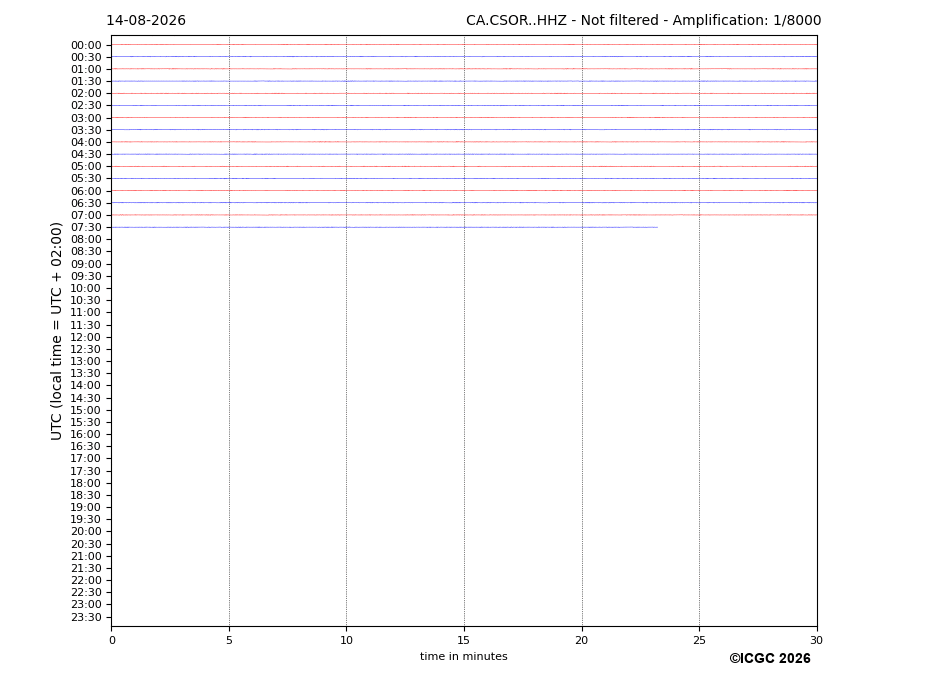Click the 11:30 time row label
The width and height of the screenshot is (927, 696).
pos(86,325)
